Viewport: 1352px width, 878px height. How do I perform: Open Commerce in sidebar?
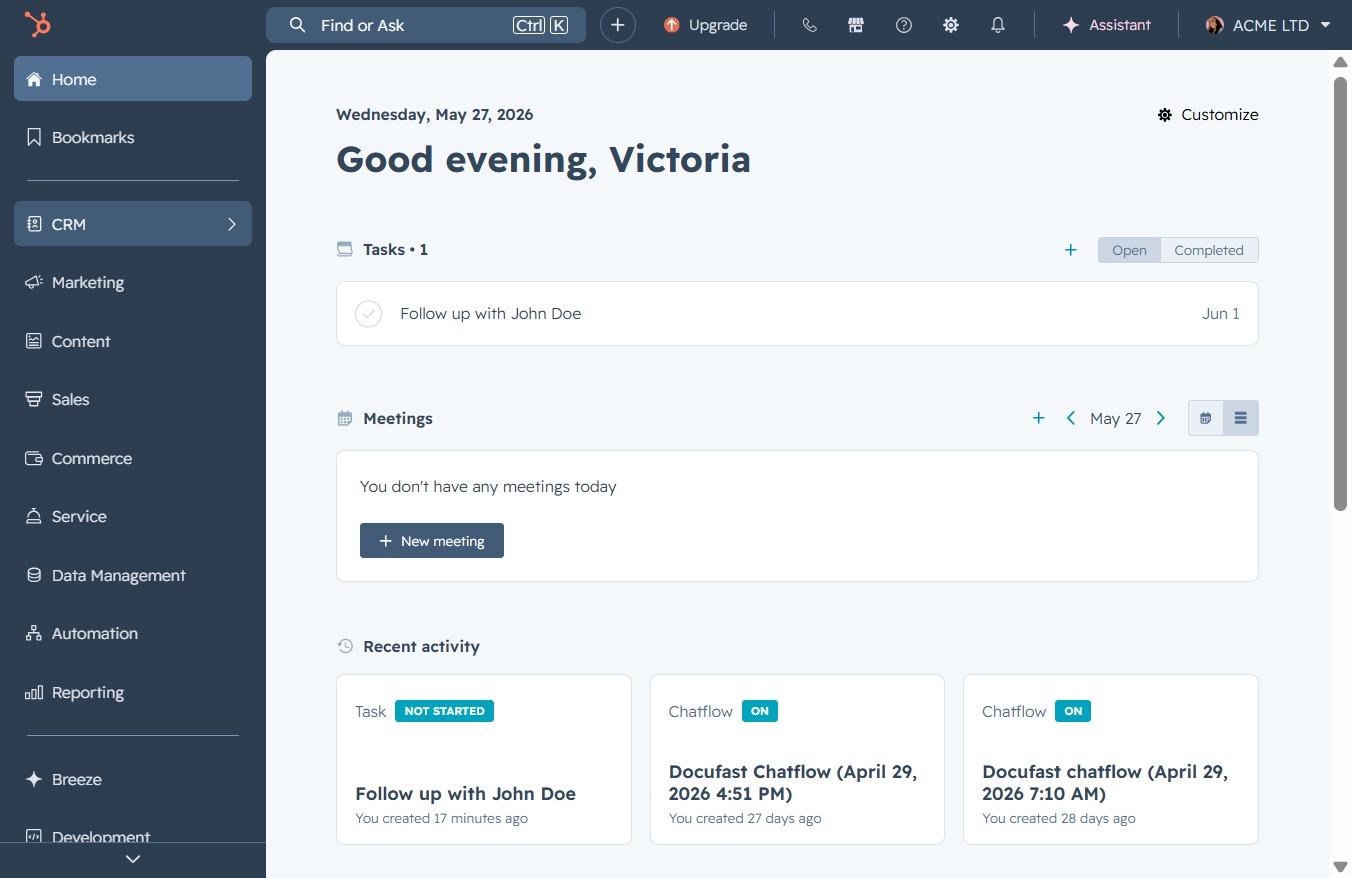[133, 458]
